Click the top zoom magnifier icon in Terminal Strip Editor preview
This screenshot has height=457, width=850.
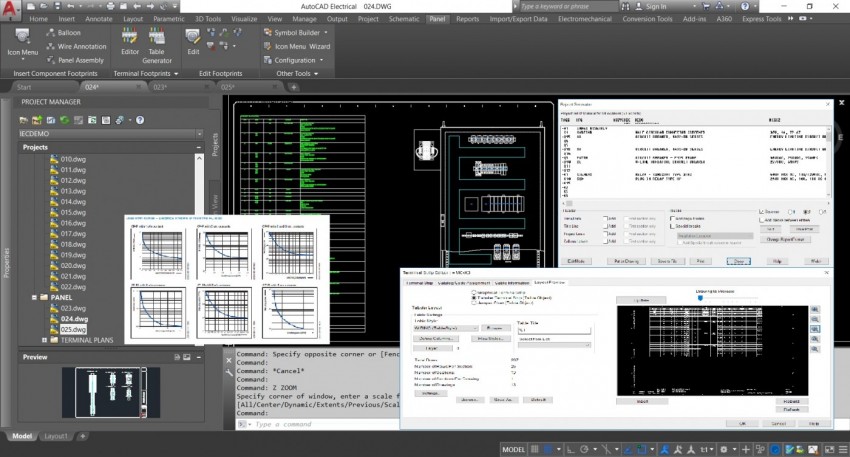(x=815, y=310)
